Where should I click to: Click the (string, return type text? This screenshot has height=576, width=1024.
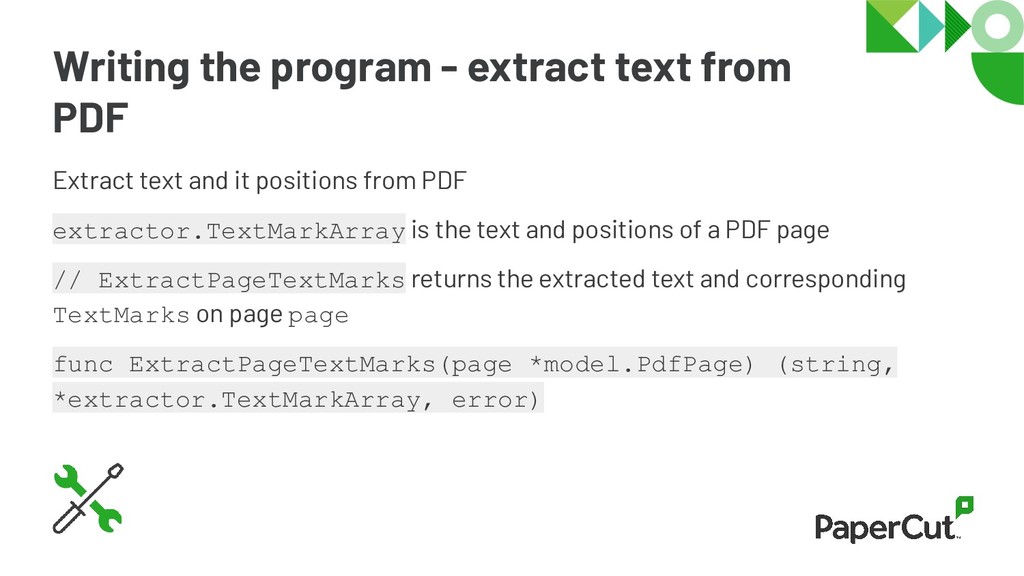[836, 363]
